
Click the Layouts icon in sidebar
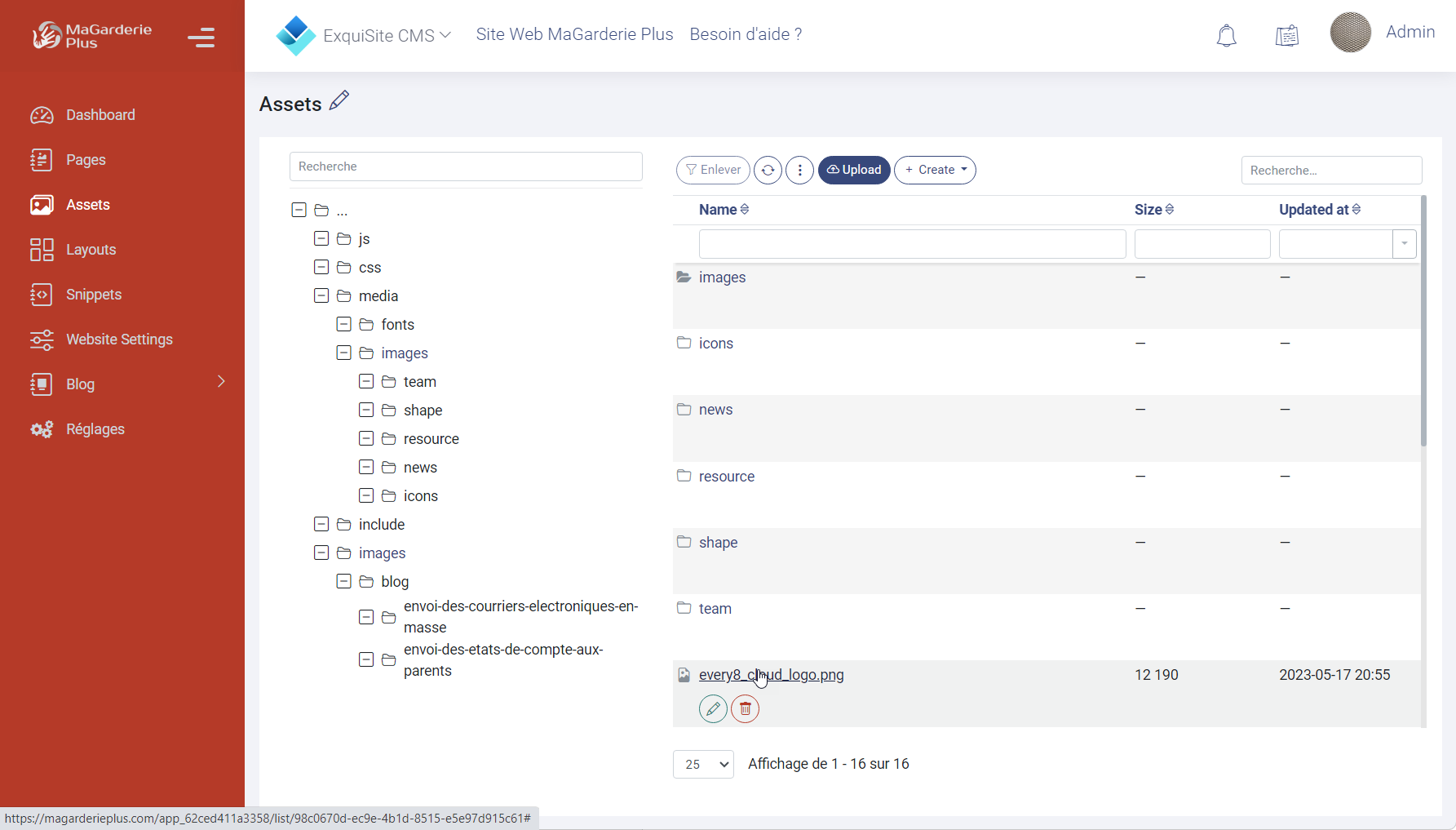point(42,250)
